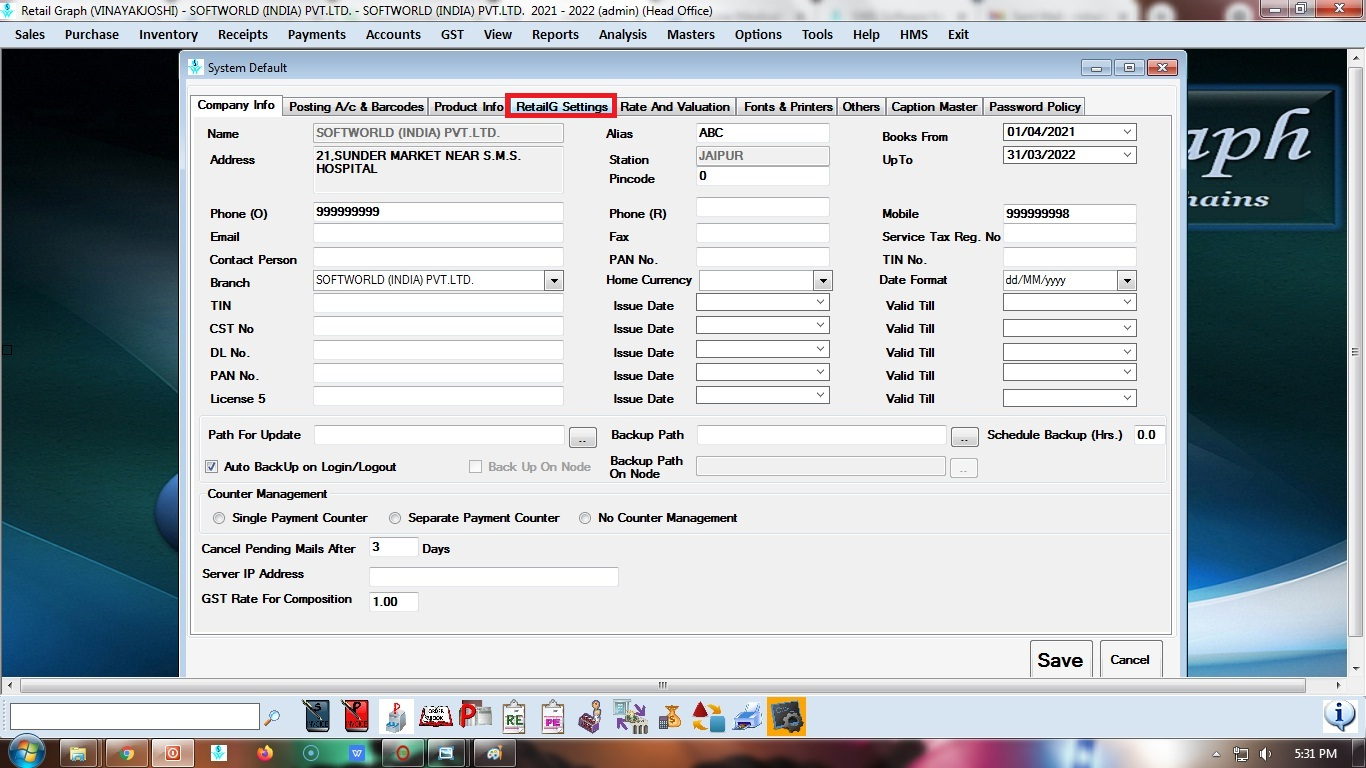Viewport: 1366px width, 768px height.
Task: Choose No Counter Management option
Action: (585, 518)
